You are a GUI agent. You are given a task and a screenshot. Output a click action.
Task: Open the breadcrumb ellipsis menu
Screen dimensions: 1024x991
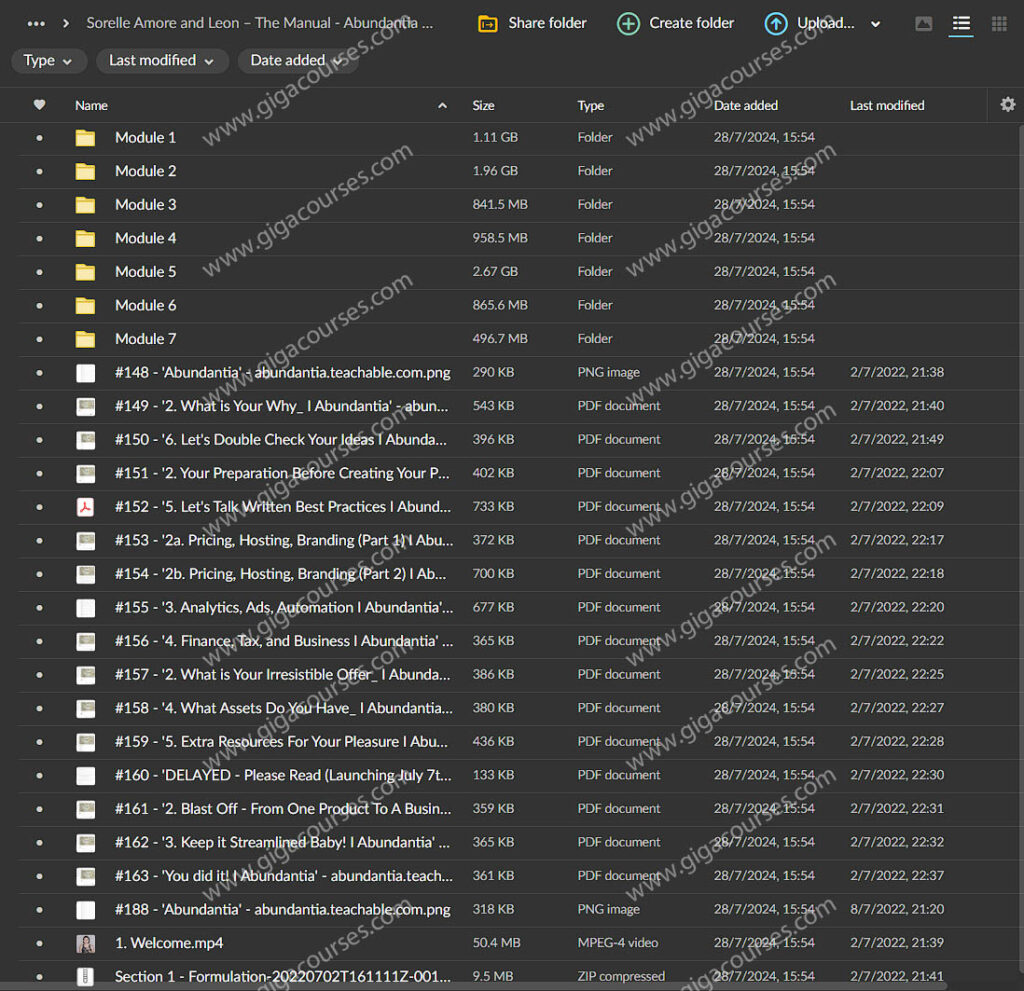(x=37, y=23)
